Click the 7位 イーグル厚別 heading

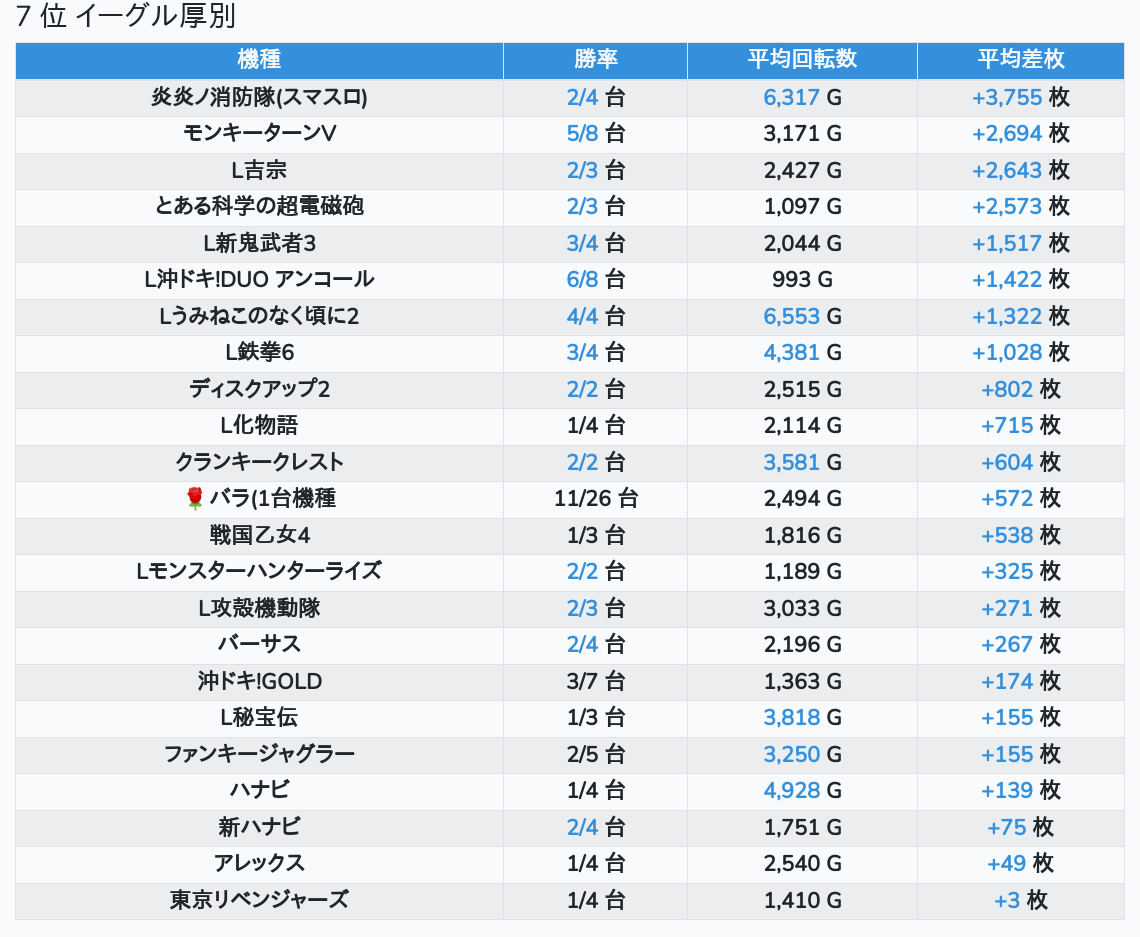(x=126, y=17)
